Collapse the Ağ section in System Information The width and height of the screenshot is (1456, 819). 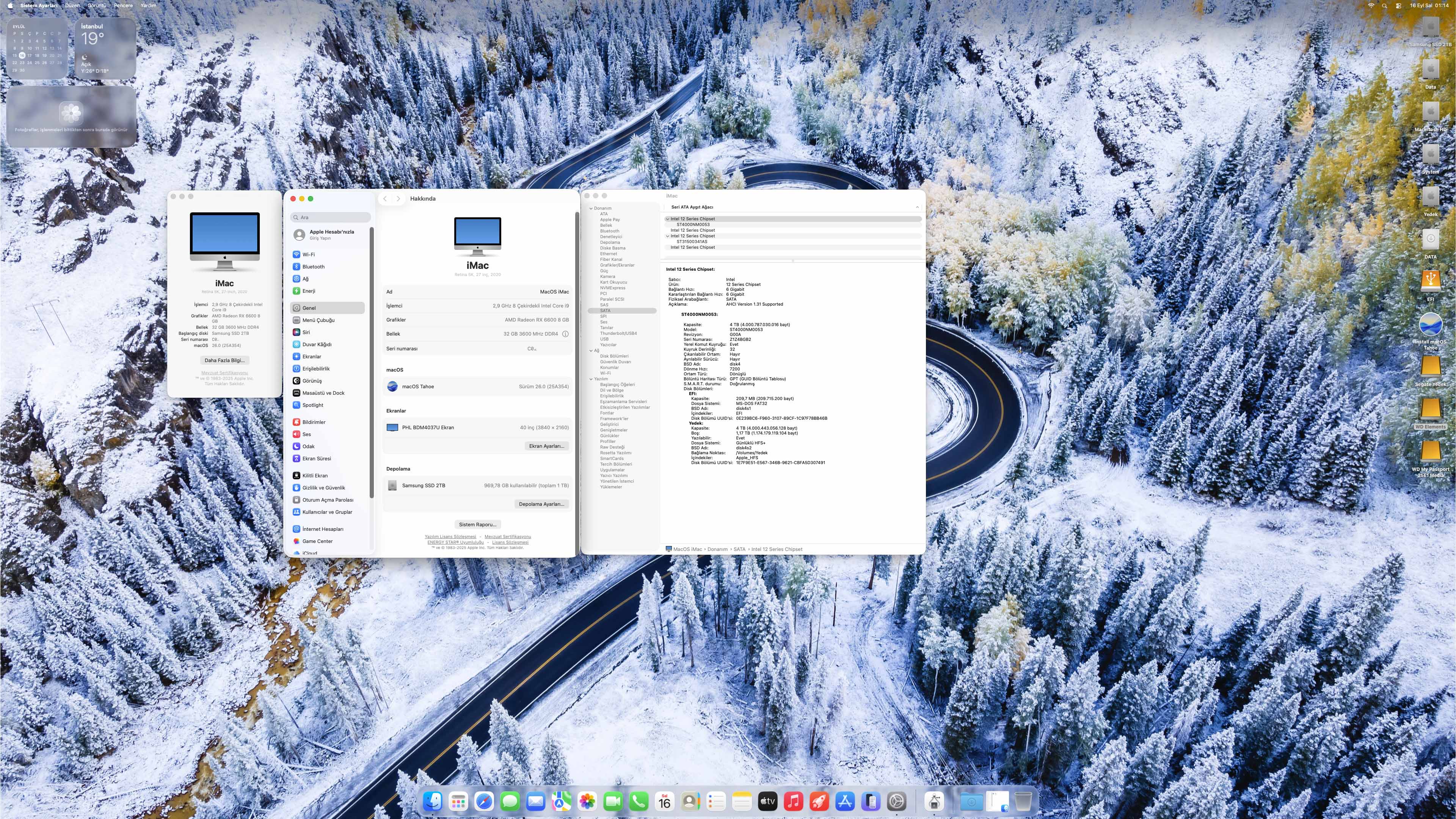591,350
